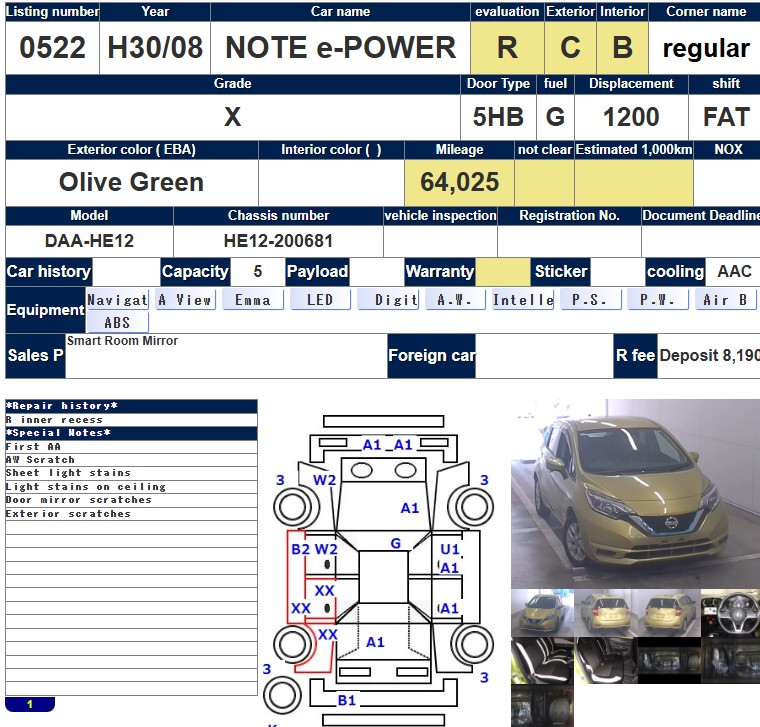
Task: Click Deposit 8,190 recycle fee value
Action: point(710,355)
